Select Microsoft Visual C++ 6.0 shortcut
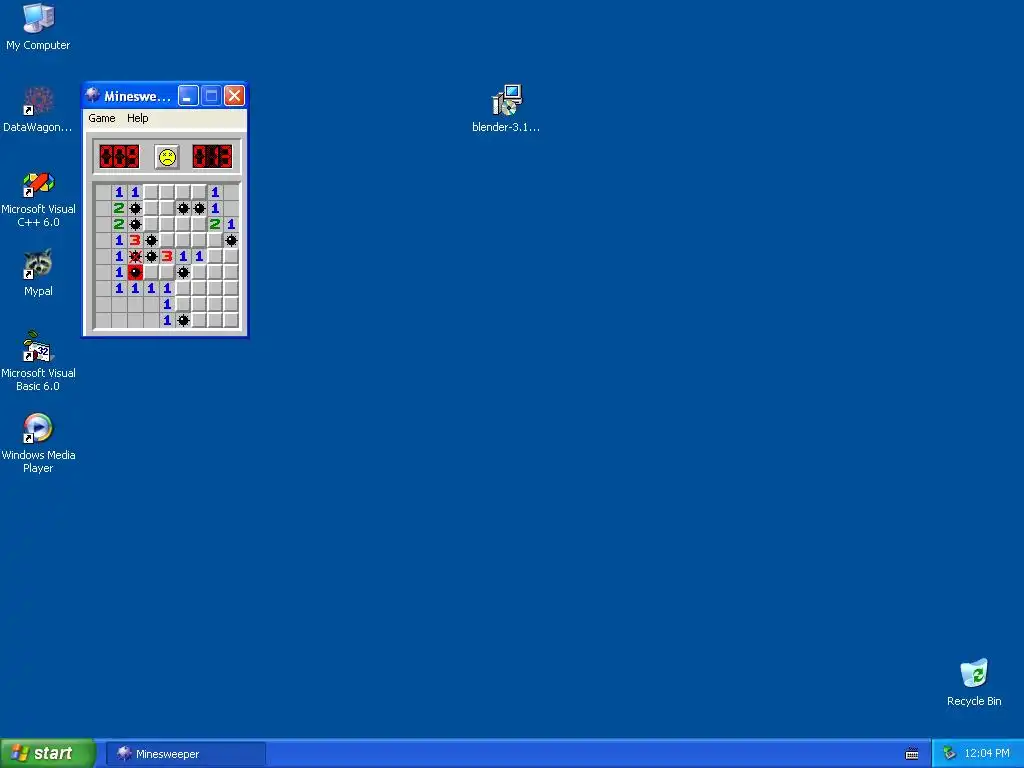This screenshot has width=1024, height=768. coord(38,199)
